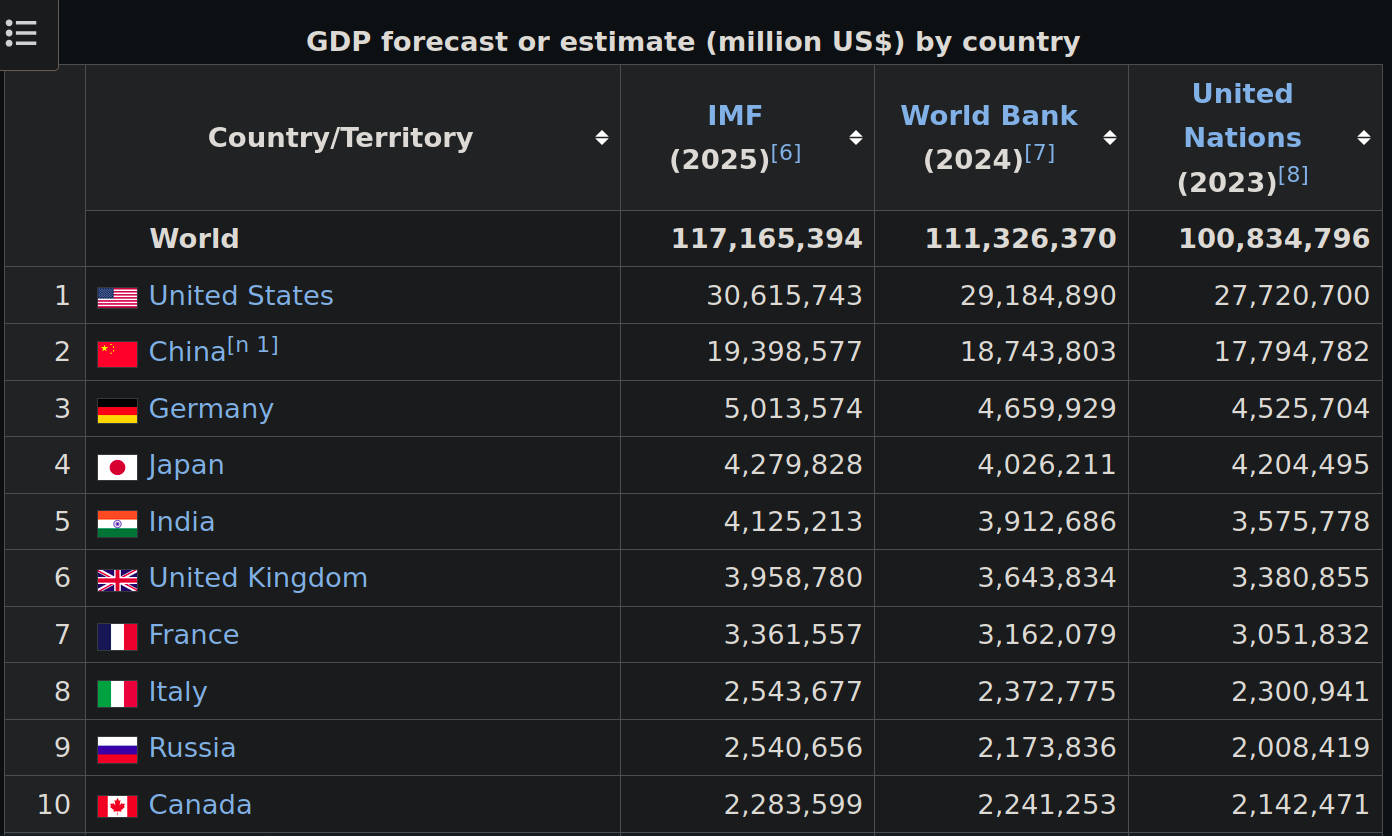Sort table by IMF (2025) column arrows
This screenshot has height=836, width=1392.
[855, 138]
